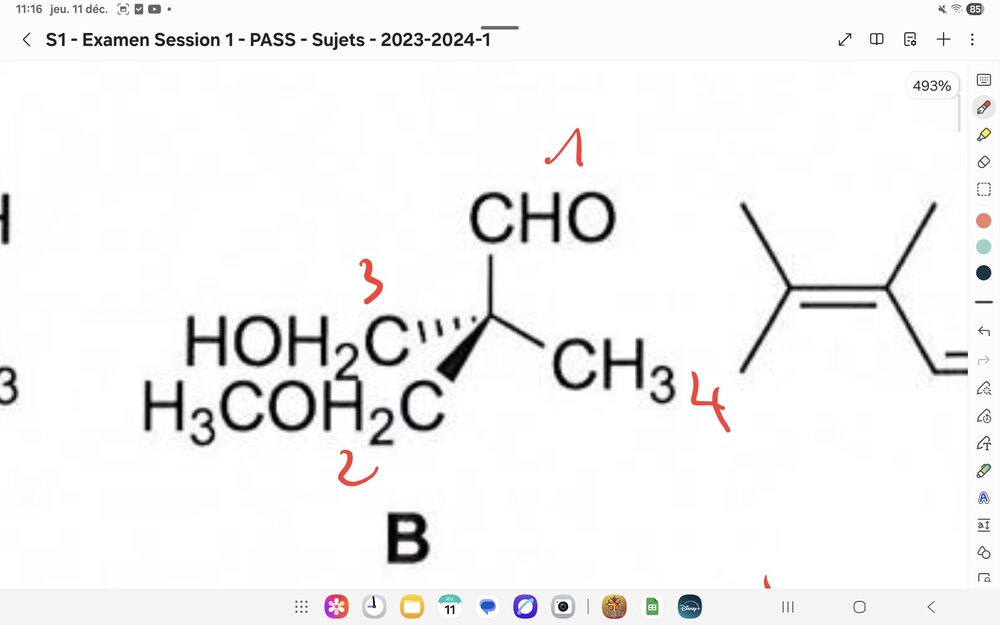Switch to the eraser tool
1000x625 pixels.
(983, 161)
